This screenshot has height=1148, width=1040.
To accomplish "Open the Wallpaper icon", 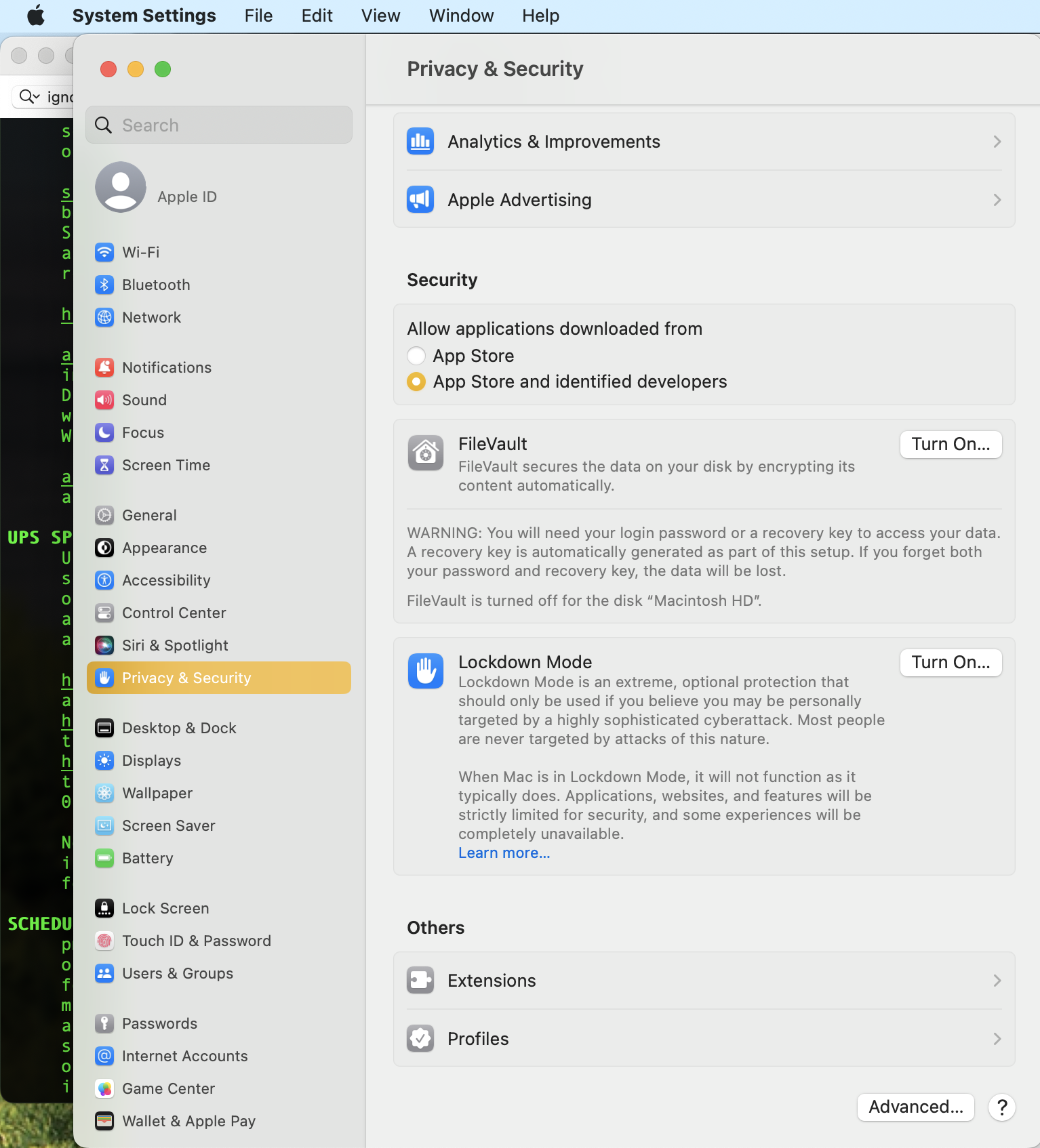I will click(x=104, y=793).
